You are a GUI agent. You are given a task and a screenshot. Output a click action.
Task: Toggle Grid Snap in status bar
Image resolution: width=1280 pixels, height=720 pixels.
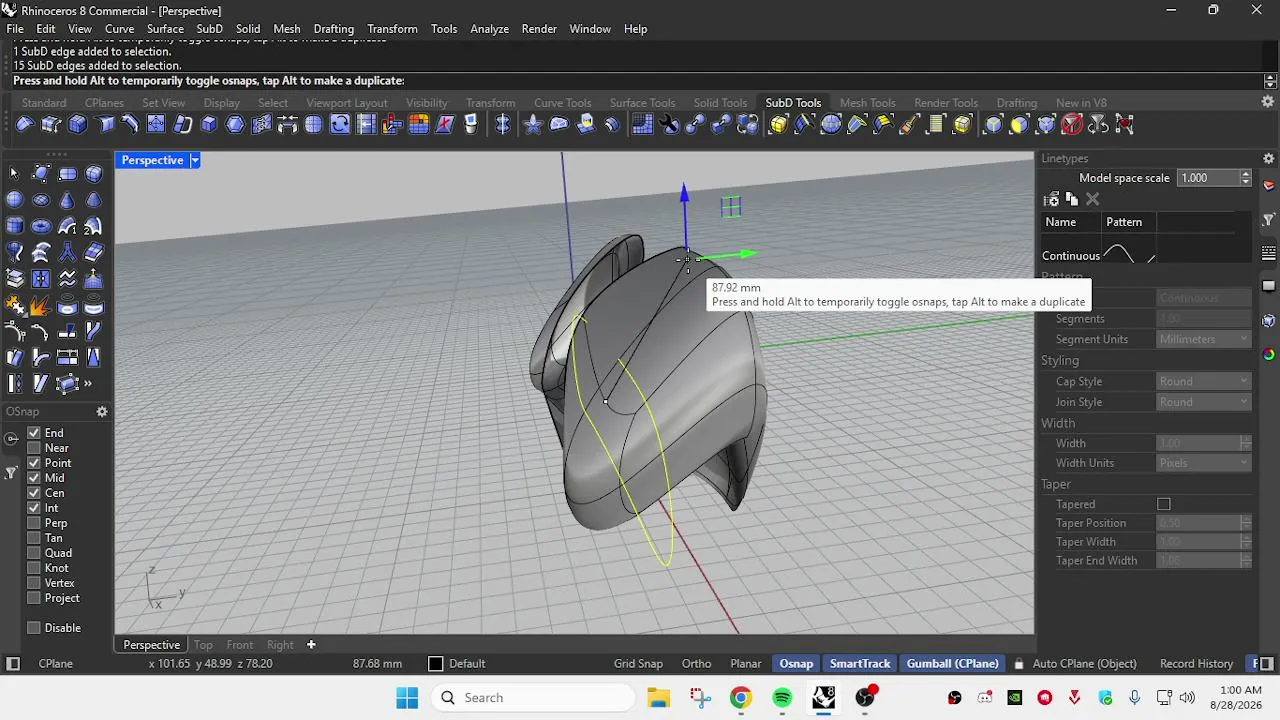click(638, 664)
